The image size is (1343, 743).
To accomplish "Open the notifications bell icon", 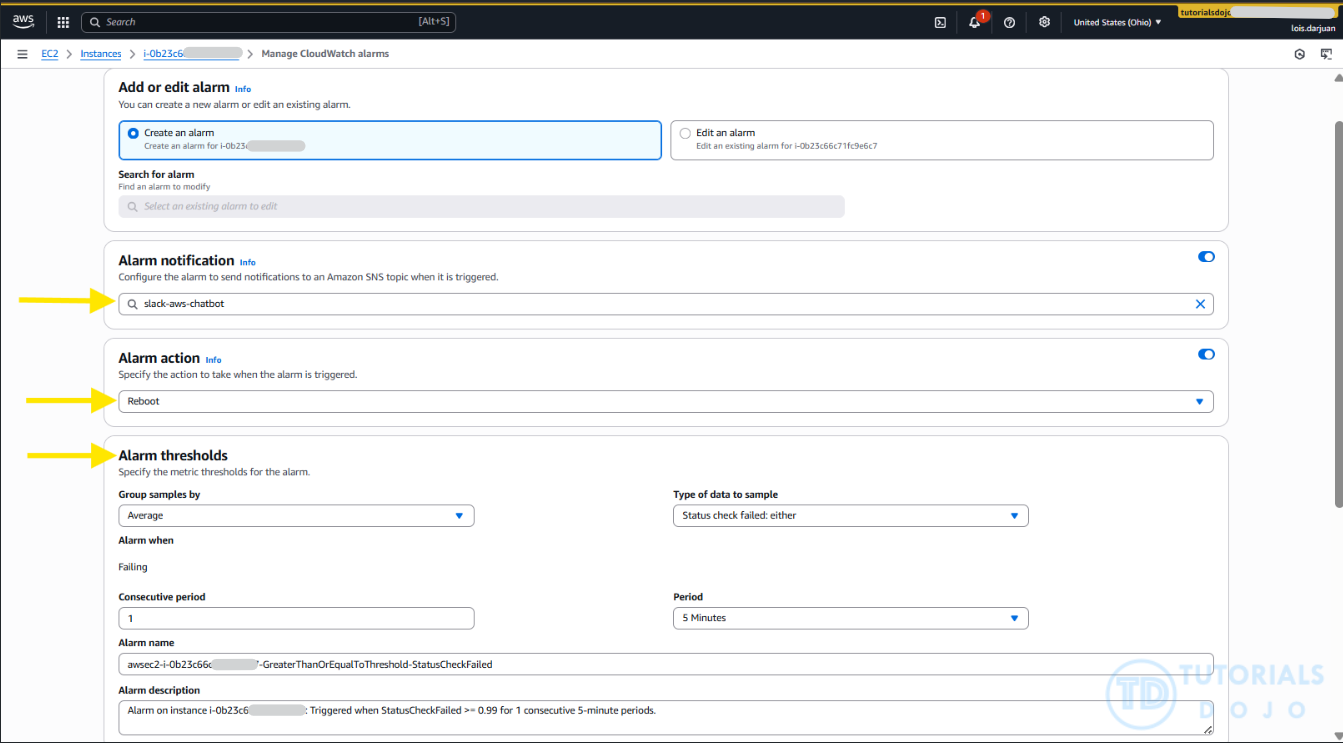I will point(975,22).
